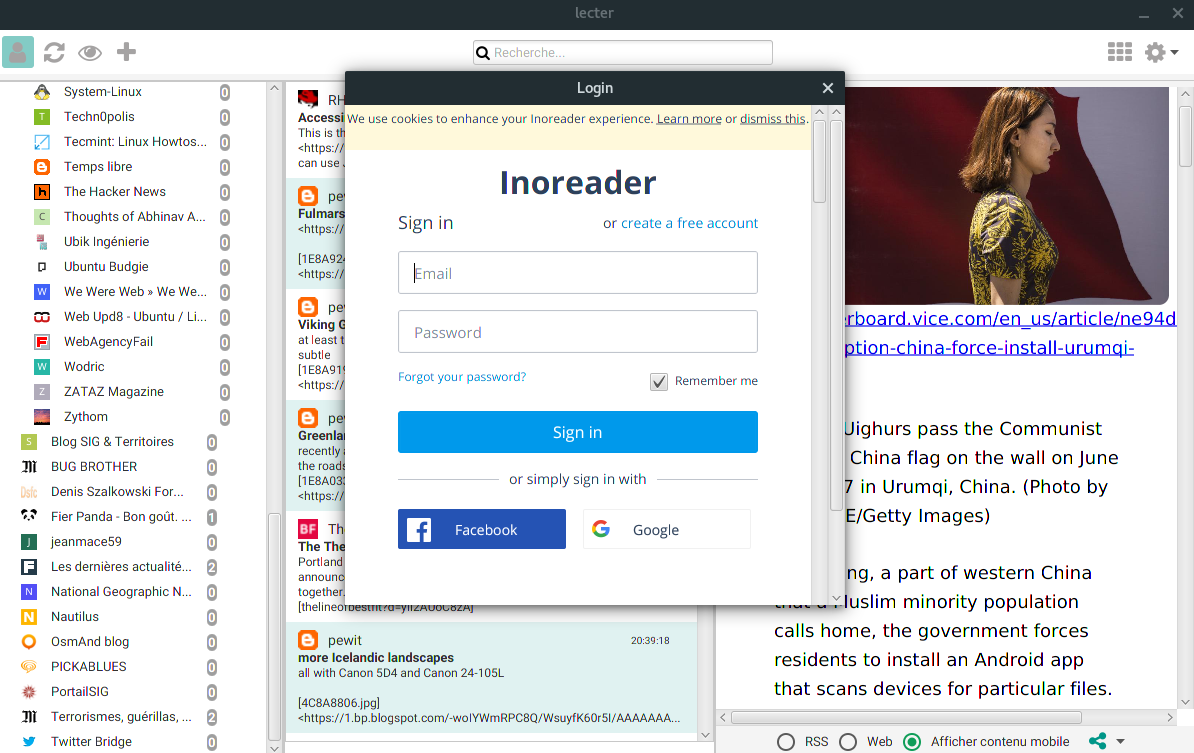This screenshot has height=753, width=1194.
Task: Click National Geographic feed icon
Action: [29, 592]
